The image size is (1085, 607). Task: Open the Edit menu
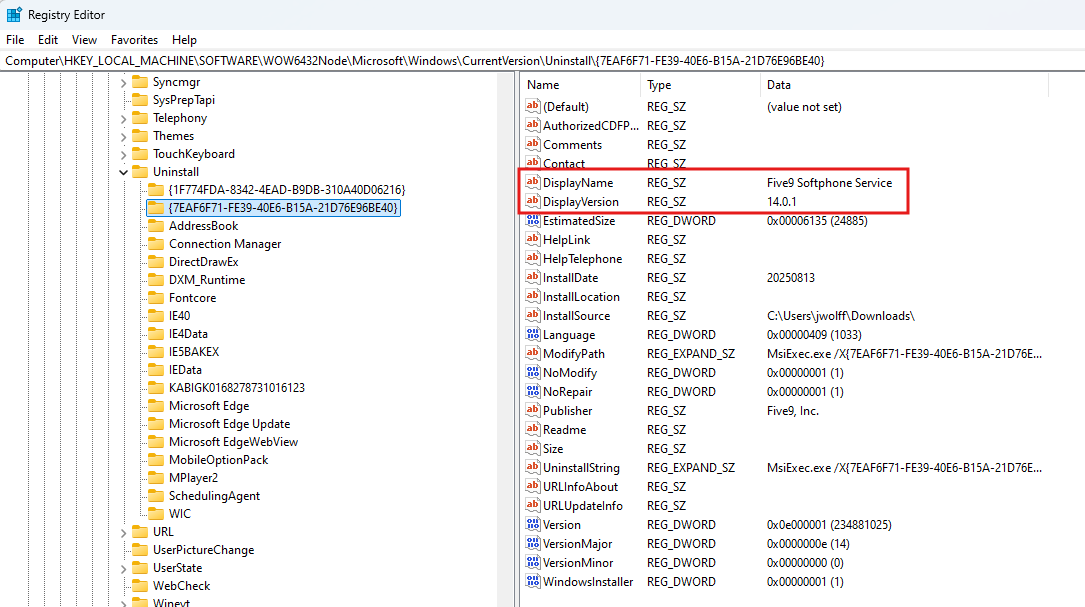[48, 40]
